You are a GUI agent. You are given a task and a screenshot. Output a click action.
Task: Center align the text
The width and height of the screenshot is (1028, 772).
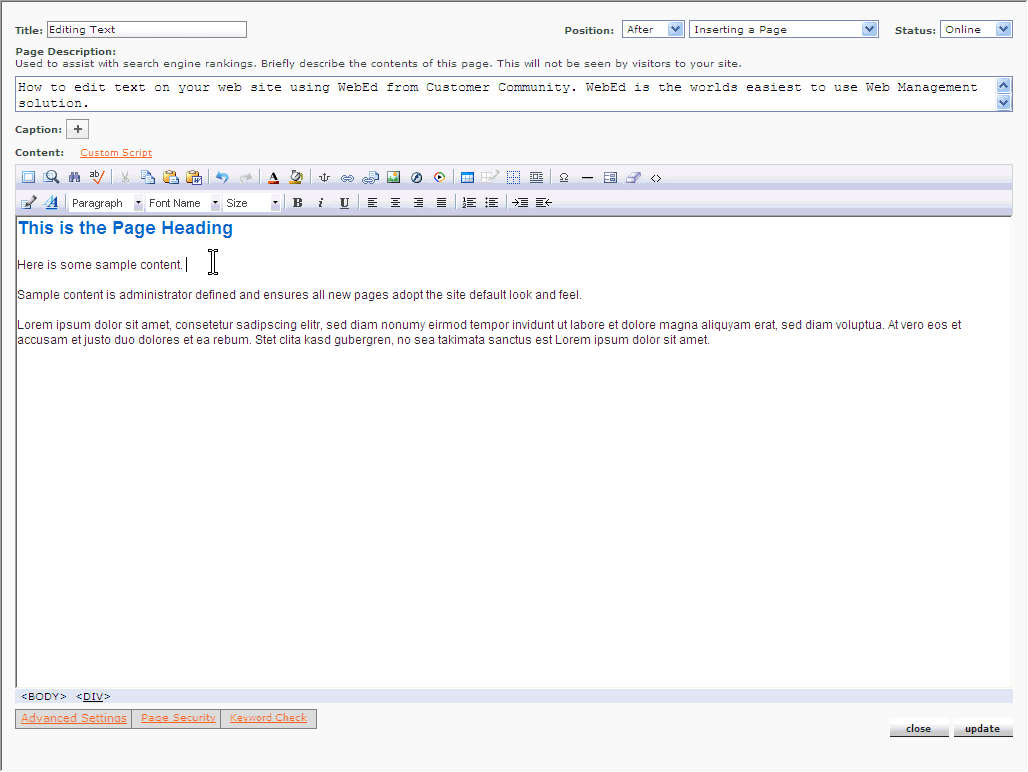395,203
